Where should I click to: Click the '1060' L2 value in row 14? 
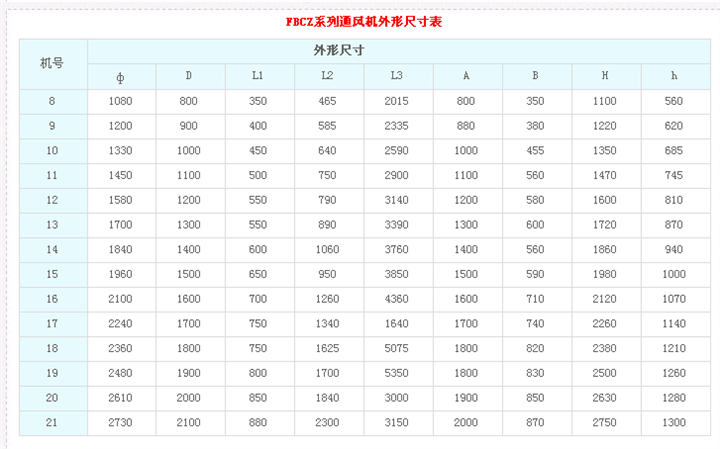click(327, 250)
